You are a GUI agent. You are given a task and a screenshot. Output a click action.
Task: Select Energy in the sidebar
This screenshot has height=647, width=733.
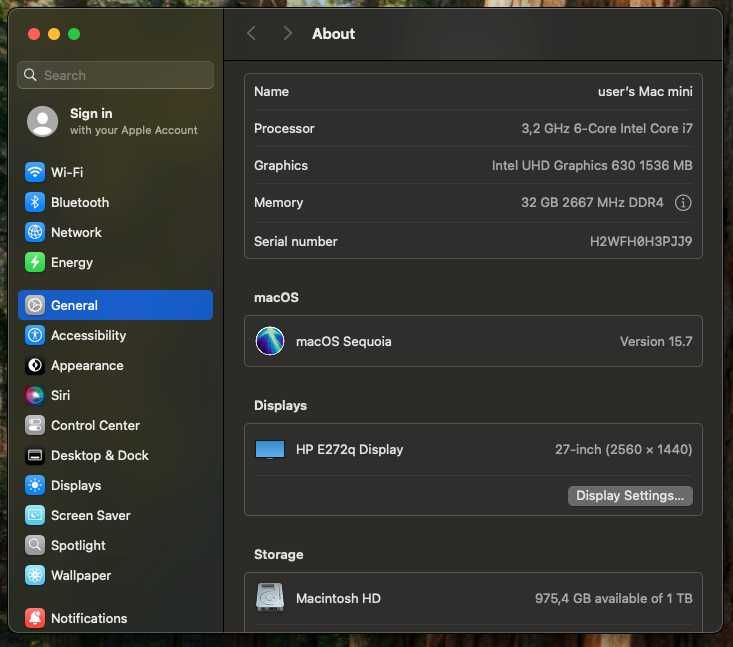pyautogui.click(x=116, y=262)
